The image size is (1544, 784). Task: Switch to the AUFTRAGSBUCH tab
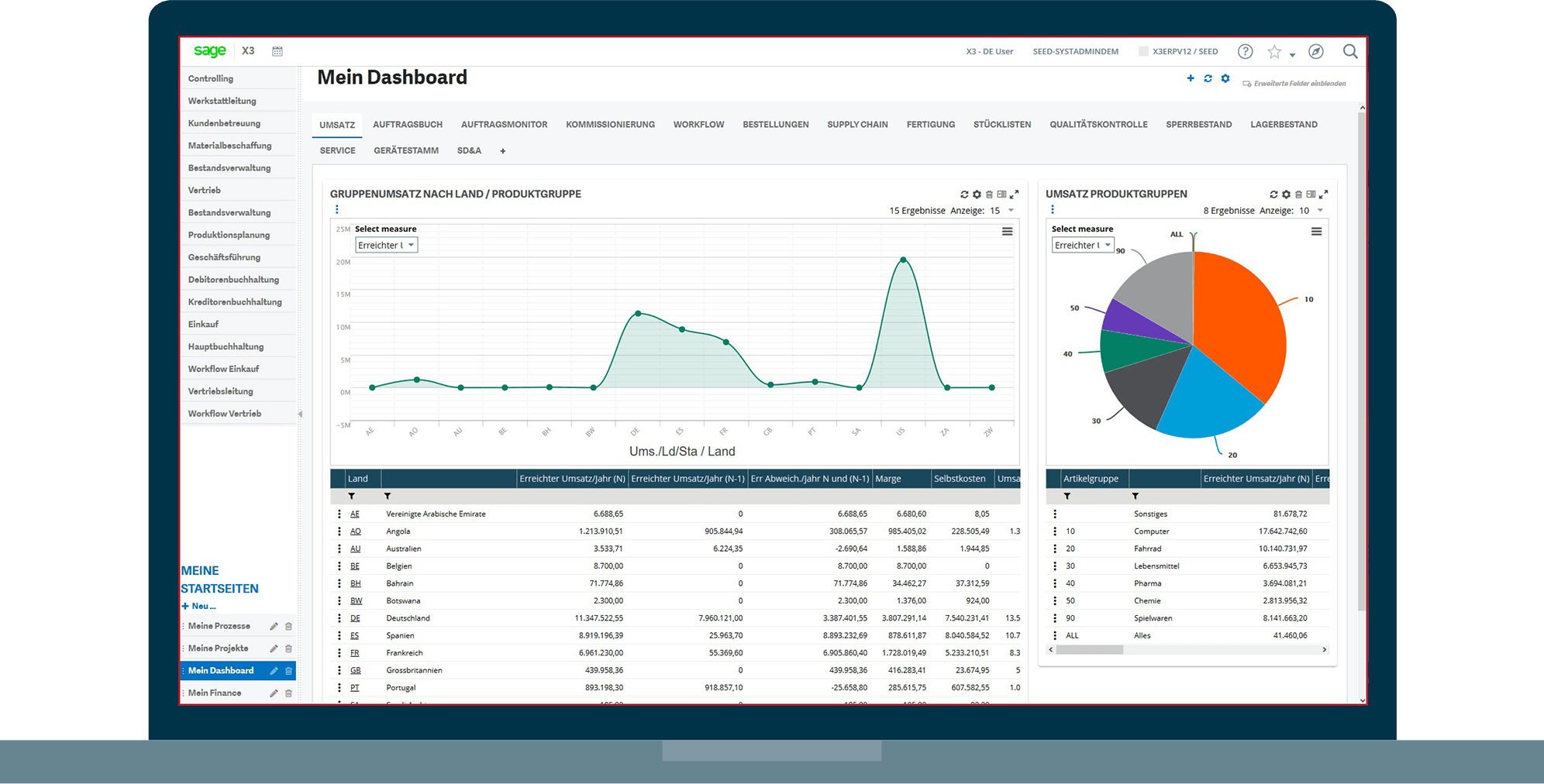click(408, 125)
